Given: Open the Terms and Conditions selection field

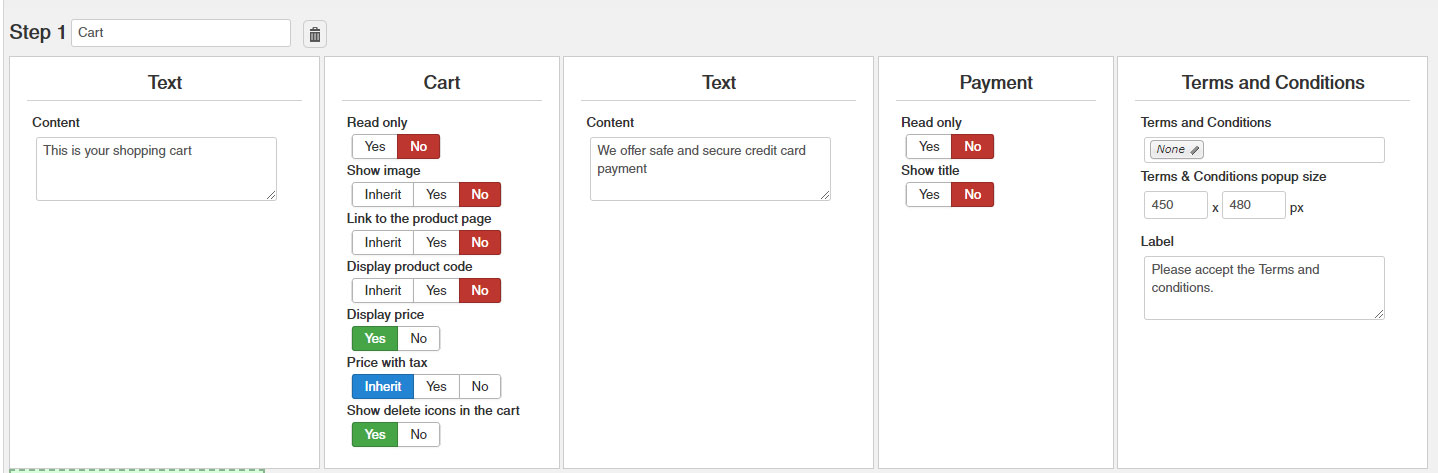Looking at the screenshot, I should pyautogui.click(x=1290, y=150).
